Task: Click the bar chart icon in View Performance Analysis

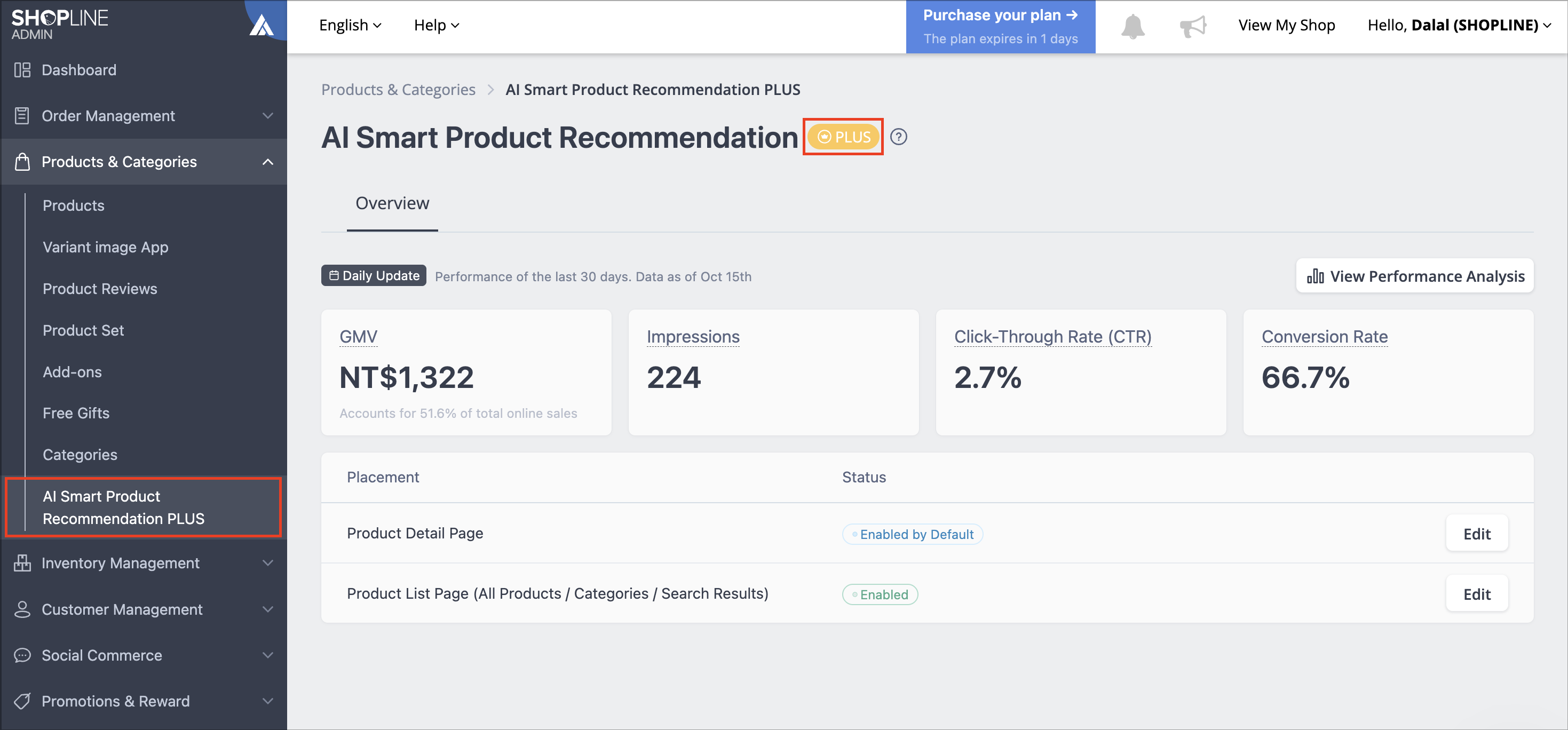Action: click(x=1315, y=276)
